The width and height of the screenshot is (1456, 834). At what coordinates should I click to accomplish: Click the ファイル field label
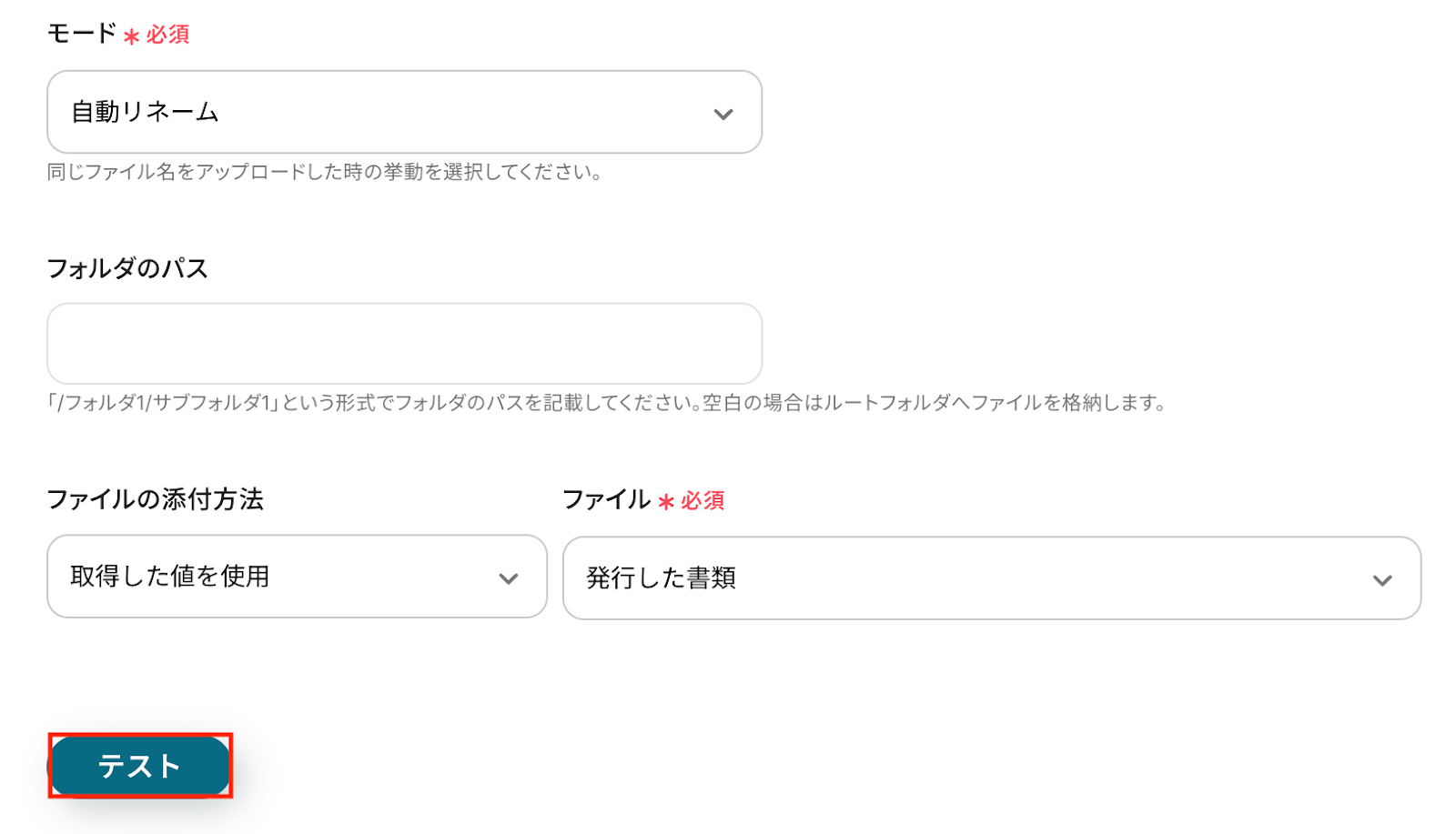pos(606,499)
